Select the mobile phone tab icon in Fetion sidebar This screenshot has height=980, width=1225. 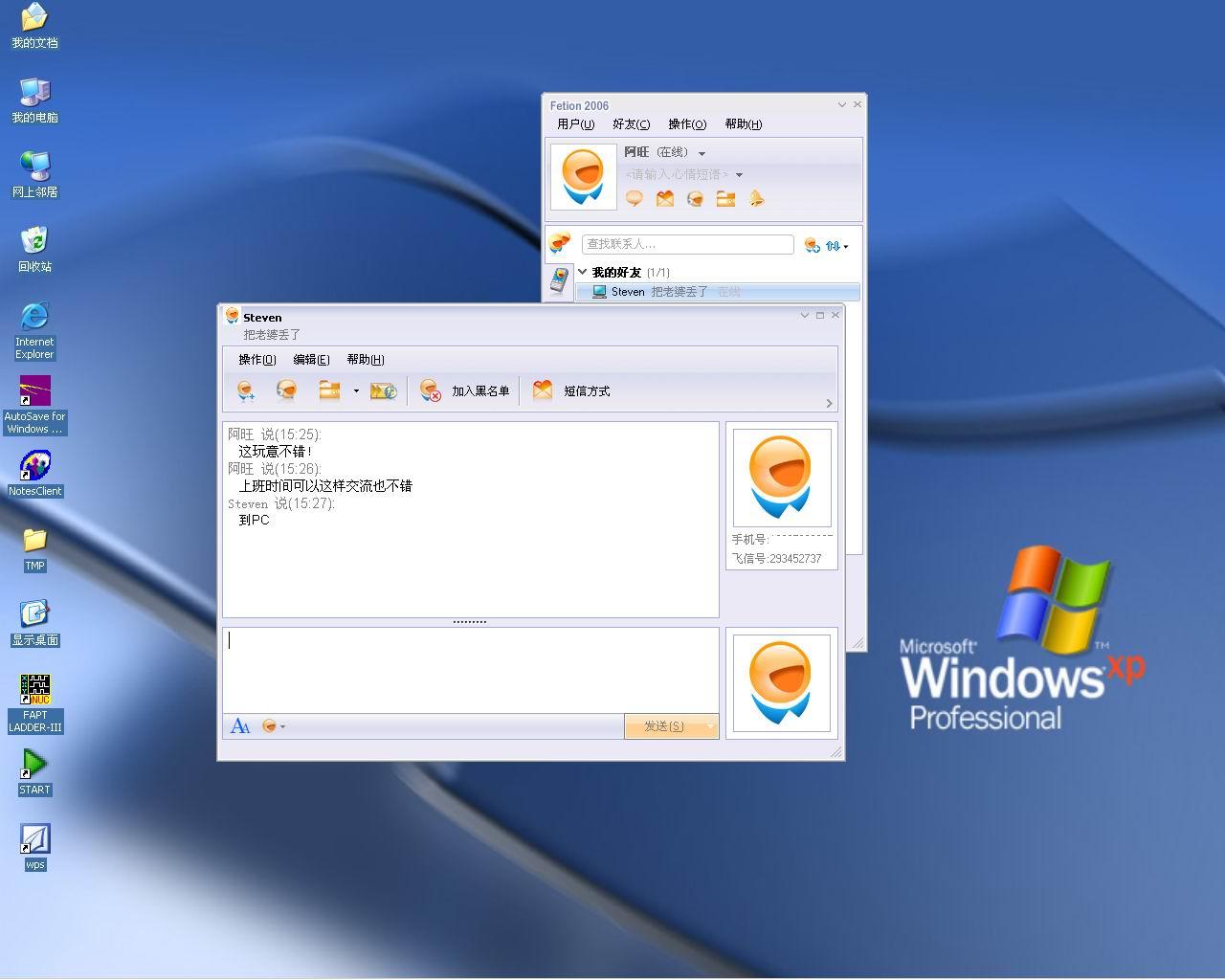point(559,280)
